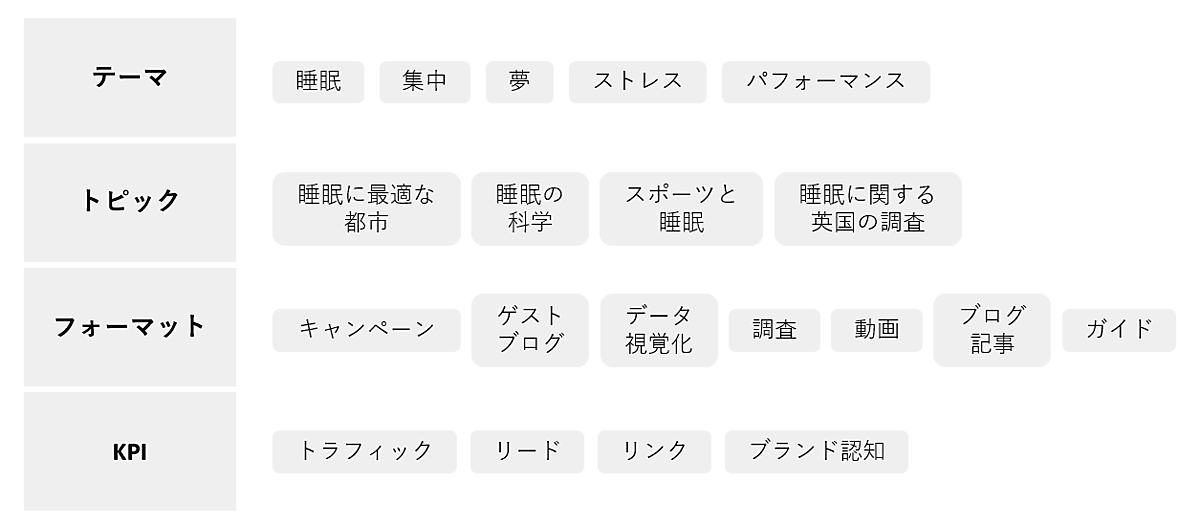The width and height of the screenshot is (1200, 526).
Task: Click the 睡眠 theme tag
Action: click(x=318, y=82)
